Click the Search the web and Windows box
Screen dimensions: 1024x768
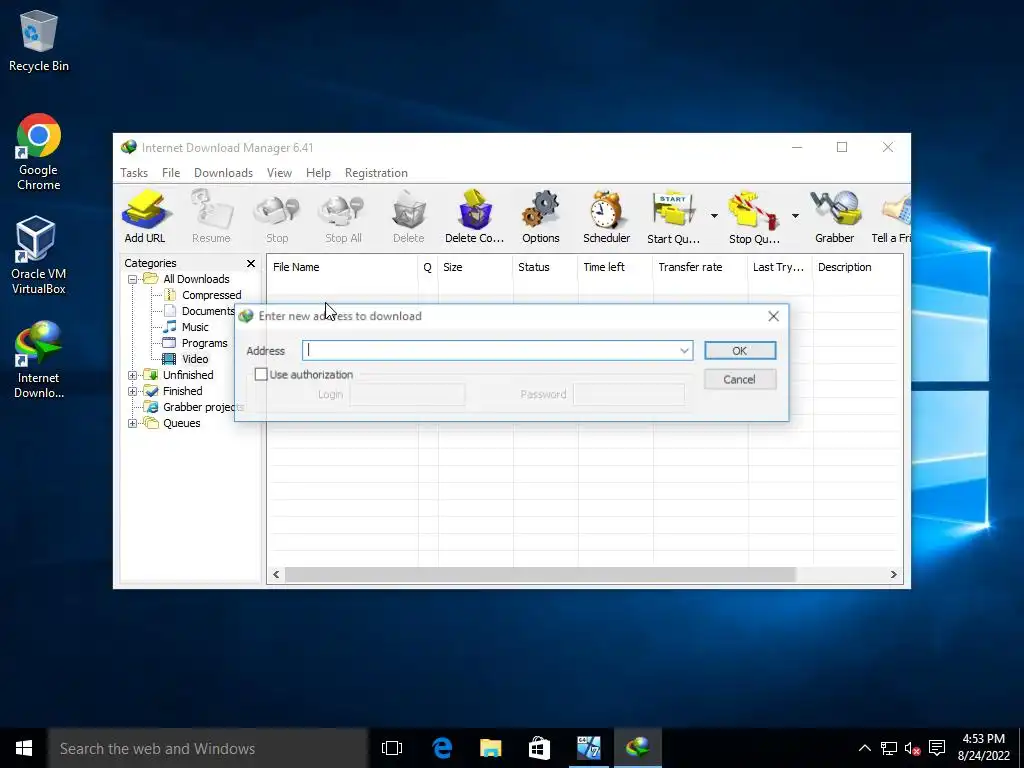[208, 748]
